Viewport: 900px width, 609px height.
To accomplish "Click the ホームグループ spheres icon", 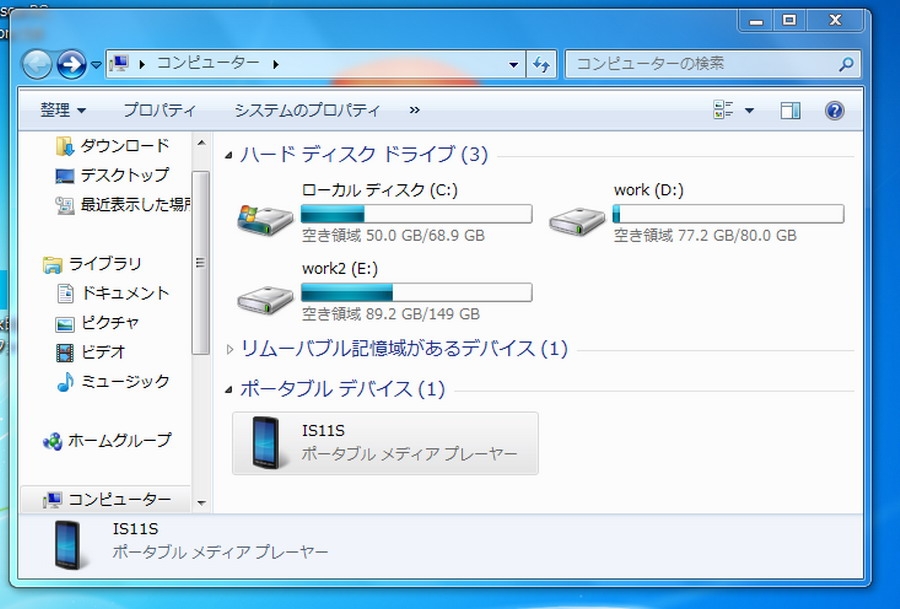I will pos(53,441).
